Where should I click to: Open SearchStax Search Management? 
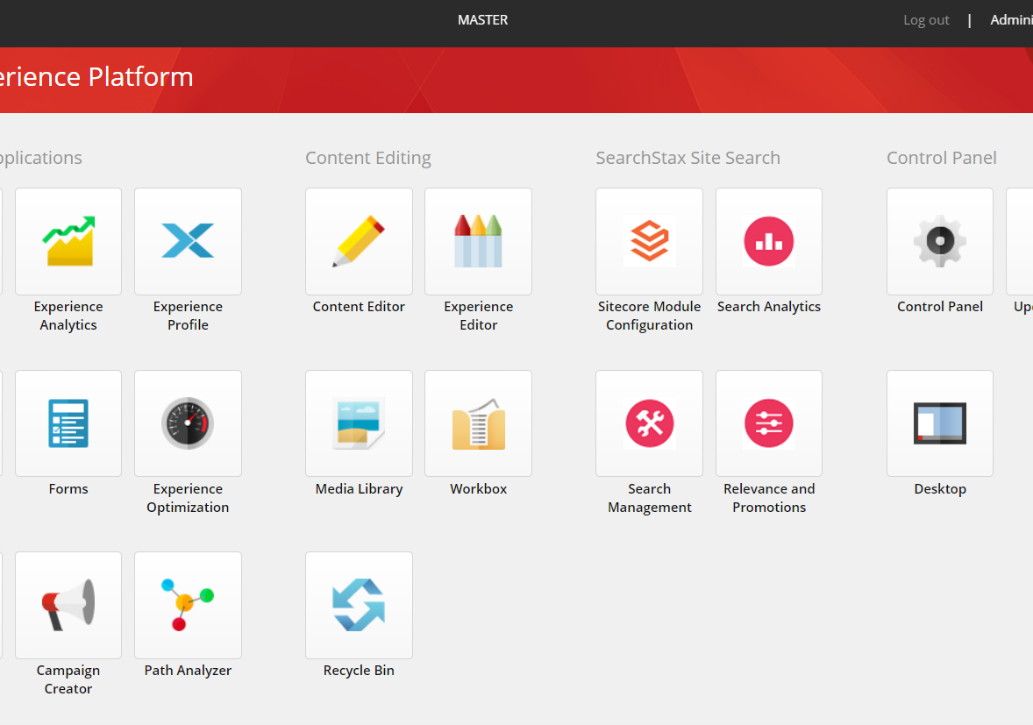pos(649,423)
